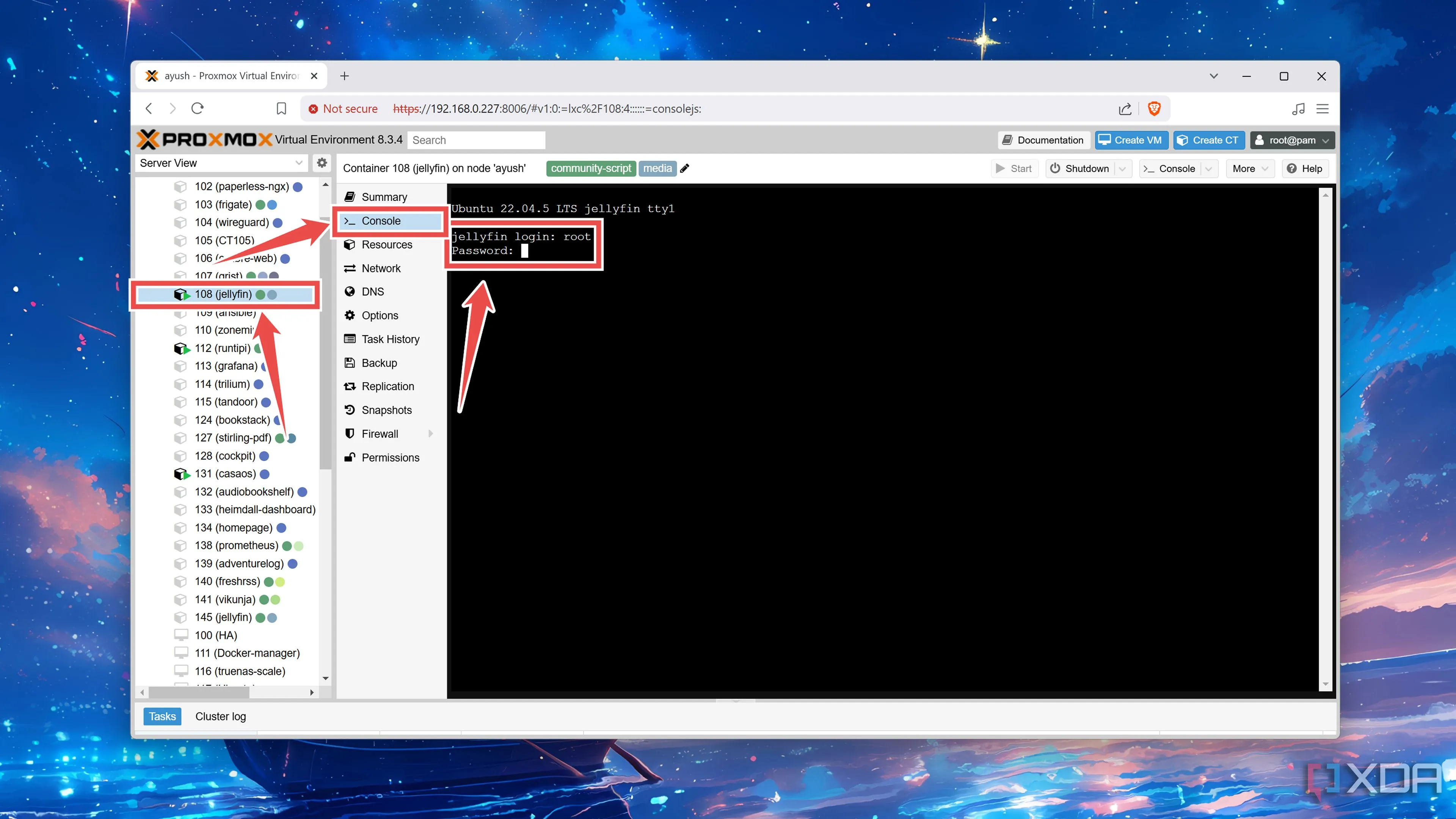Image resolution: width=1456 pixels, height=819 pixels.
Task: Expand the Shutdown options dropdown arrow
Action: pyautogui.click(x=1122, y=168)
